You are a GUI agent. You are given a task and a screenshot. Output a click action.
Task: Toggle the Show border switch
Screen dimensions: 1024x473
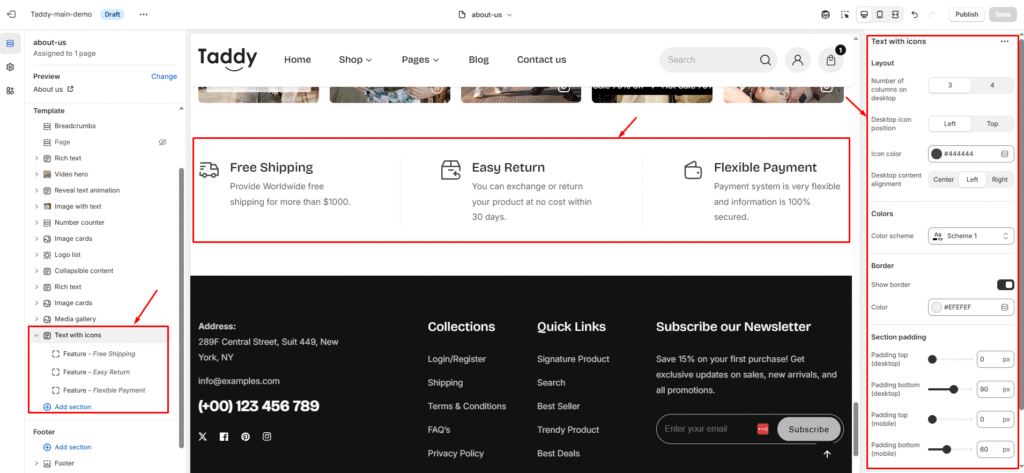point(1004,285)
